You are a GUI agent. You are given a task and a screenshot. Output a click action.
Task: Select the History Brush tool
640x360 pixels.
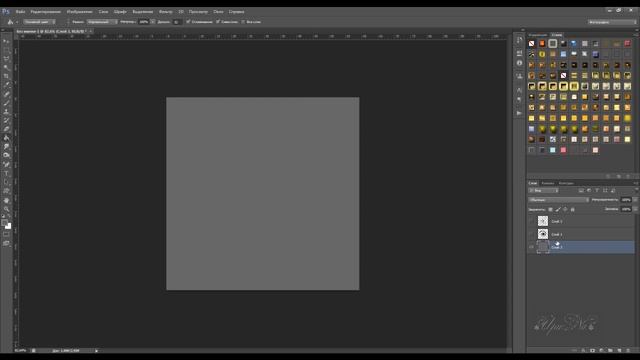tap(7, 120)
